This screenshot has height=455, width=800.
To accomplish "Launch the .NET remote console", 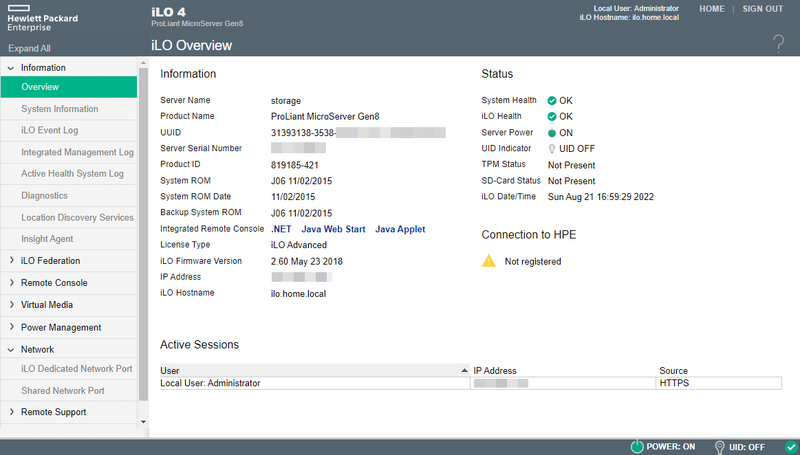I will click(281, 229).
